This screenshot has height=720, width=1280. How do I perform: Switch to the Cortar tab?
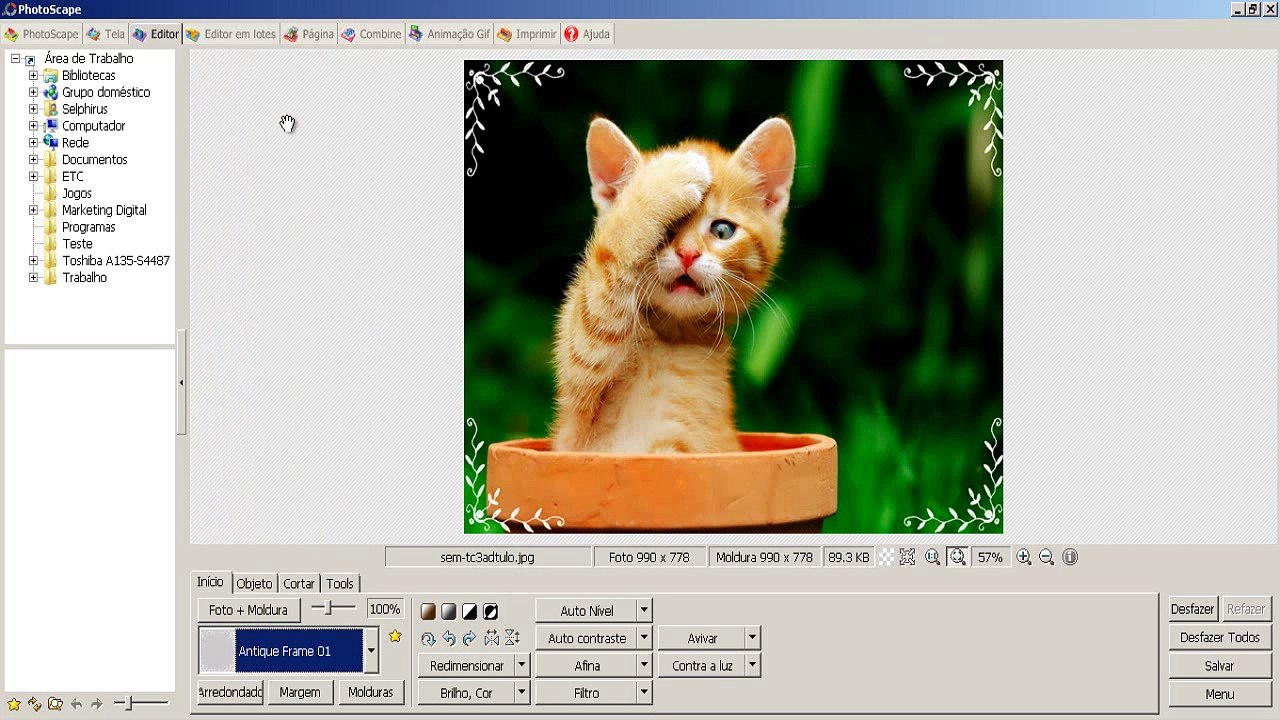coord(299,584)
